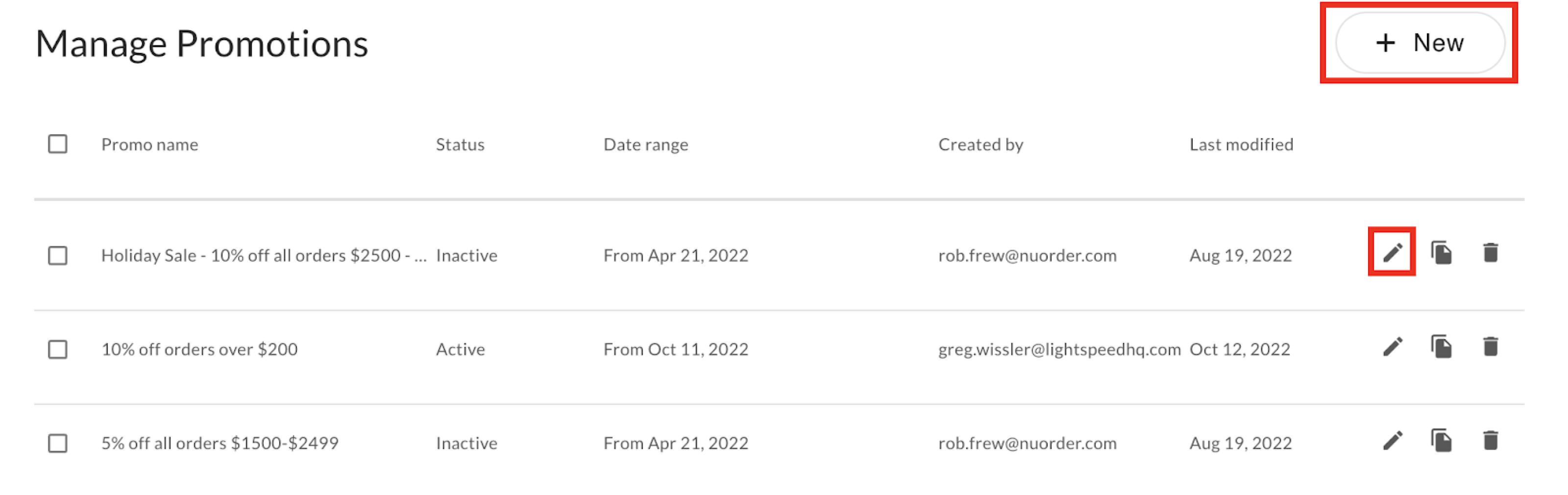1568x495 pixels.
Task: Sort by Created by column header
Action: (x=980, y=145)
